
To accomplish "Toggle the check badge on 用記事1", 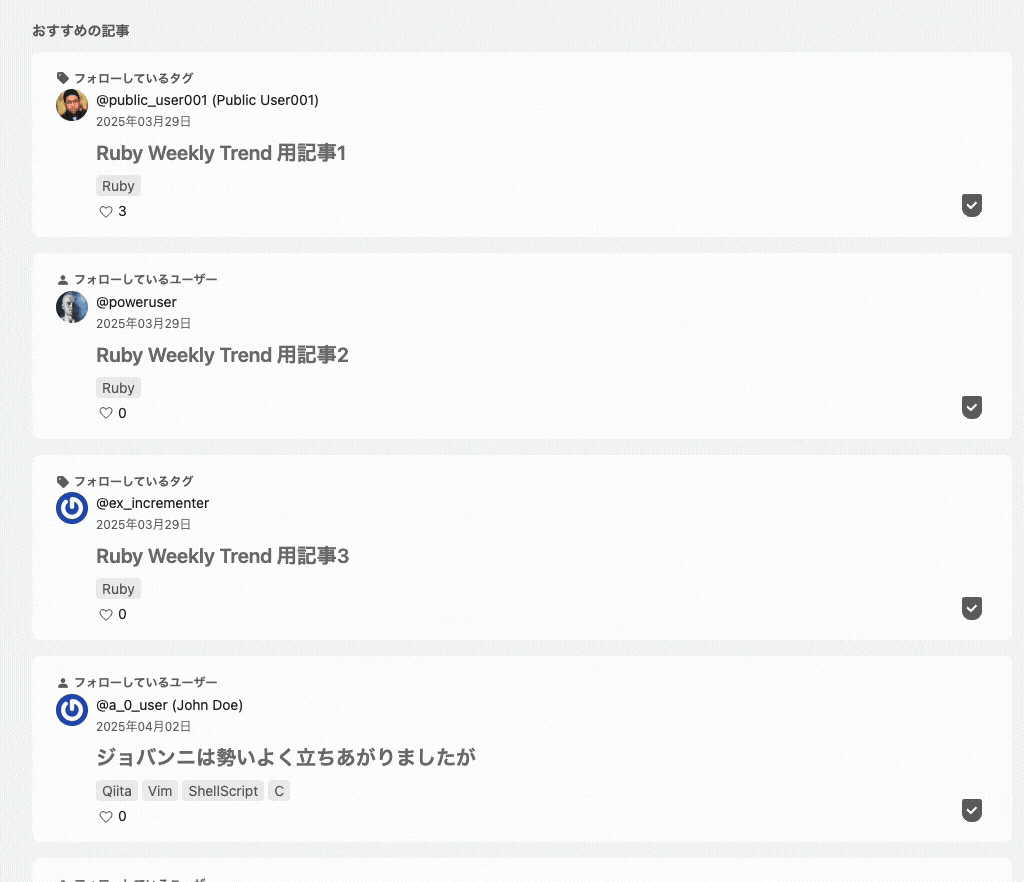I will [x=971, y=205].
